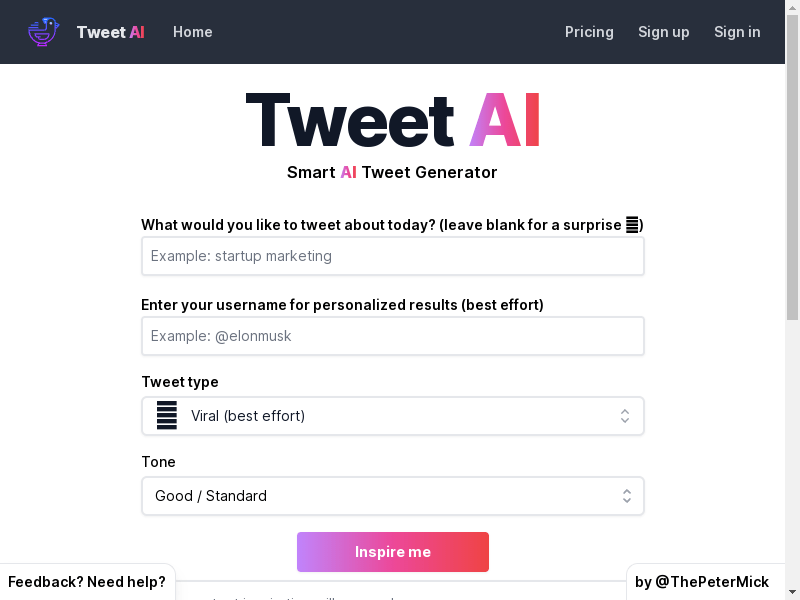This screenshot has width=800, height=600.
Task: Open the Pricing page
Action: [x=589, y=32]
